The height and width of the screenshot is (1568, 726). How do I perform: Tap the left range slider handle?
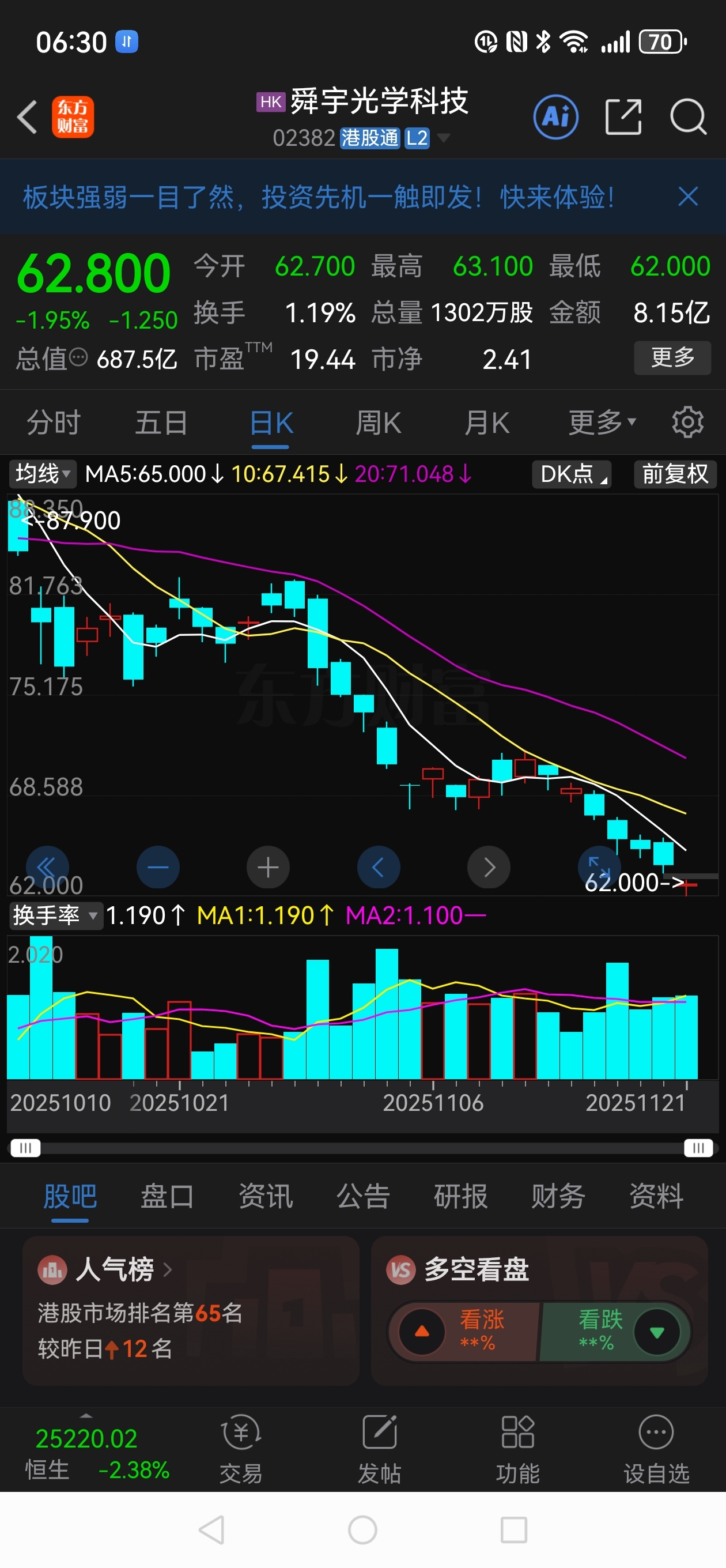pyautogui.click(x=25, y=1148)
